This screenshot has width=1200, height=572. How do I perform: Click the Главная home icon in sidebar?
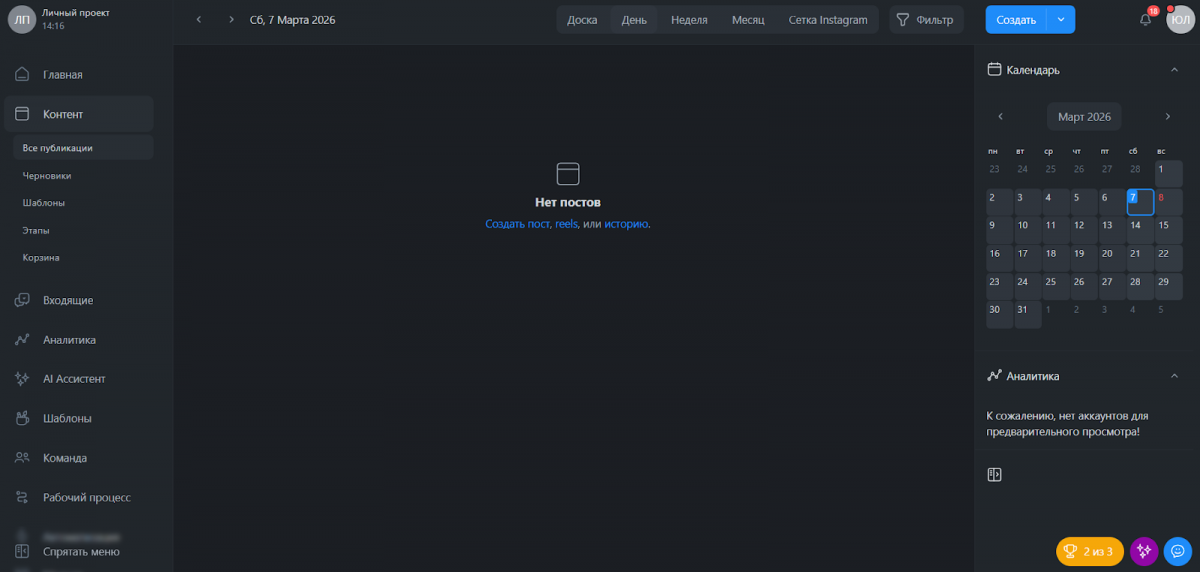click(x=22, y=75)
